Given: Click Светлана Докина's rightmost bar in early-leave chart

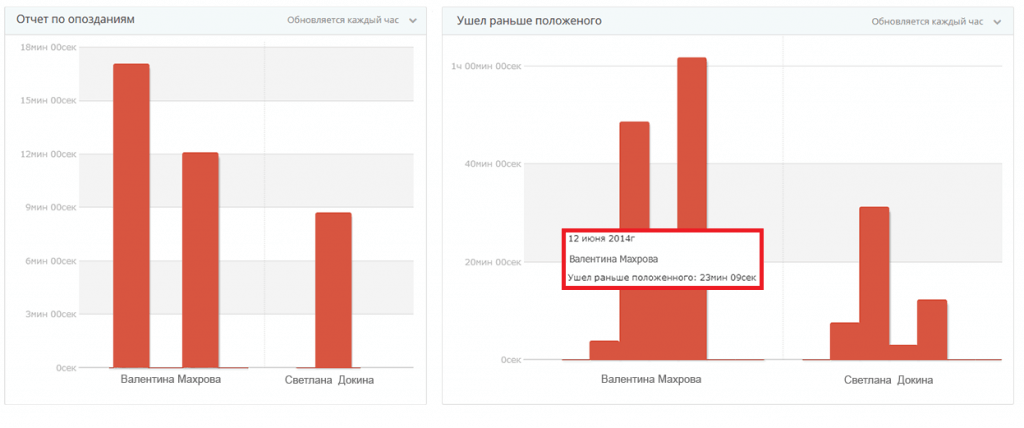Looking at the screenshot, I should (932, 330).
